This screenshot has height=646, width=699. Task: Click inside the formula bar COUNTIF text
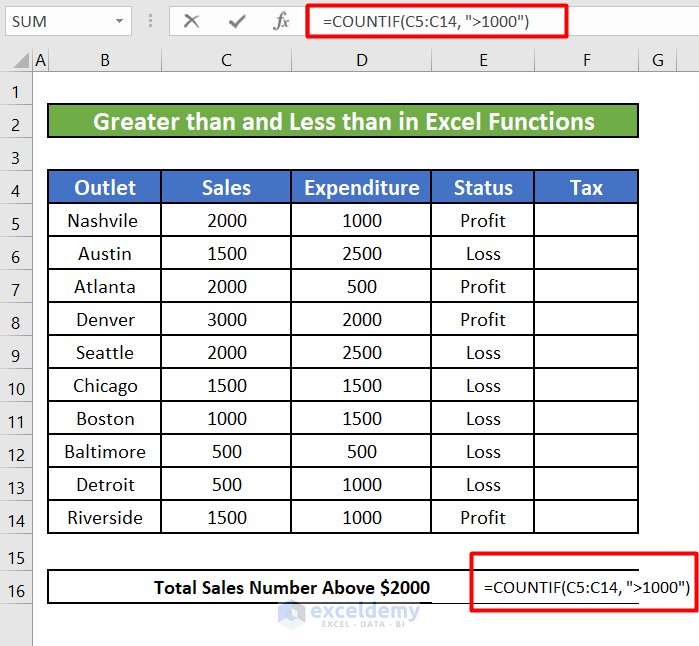tap(426, 21)
